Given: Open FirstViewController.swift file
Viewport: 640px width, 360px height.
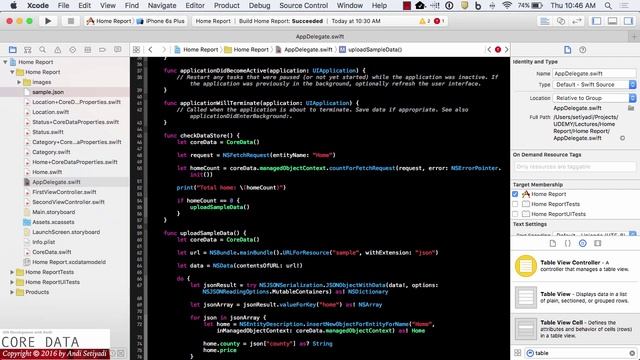Looking at the screenshot, I should 65,192.
